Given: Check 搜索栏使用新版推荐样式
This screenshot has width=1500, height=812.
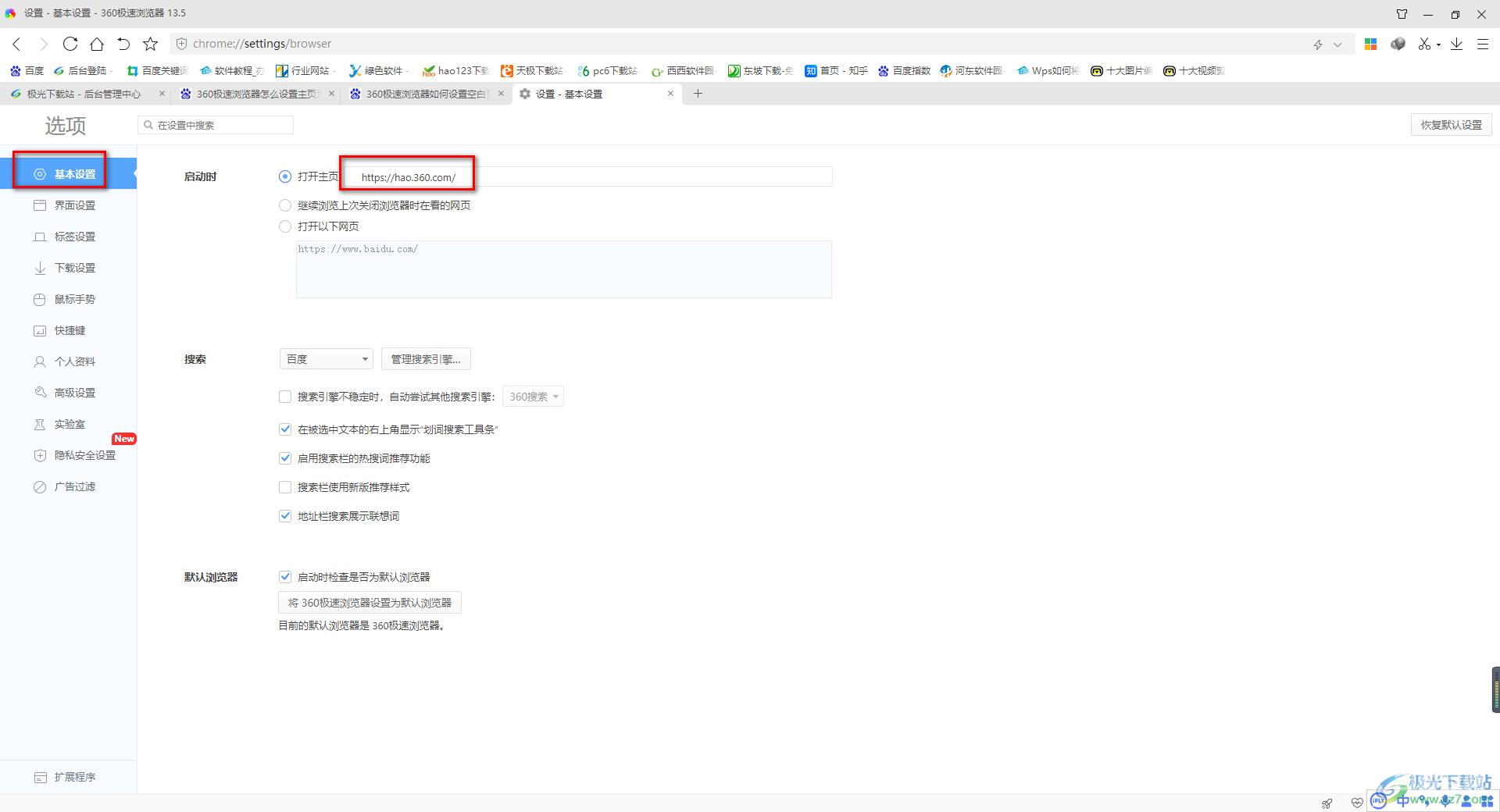Looking at the screenshot, I should pos(285,487).
